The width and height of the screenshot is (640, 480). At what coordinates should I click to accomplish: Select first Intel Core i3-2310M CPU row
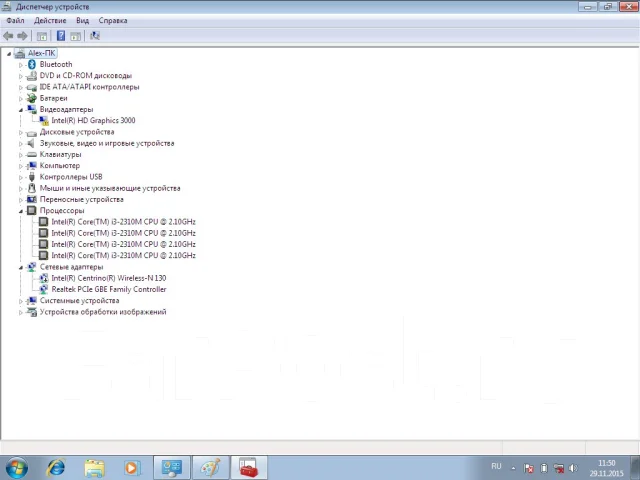[x=123, y=222]
